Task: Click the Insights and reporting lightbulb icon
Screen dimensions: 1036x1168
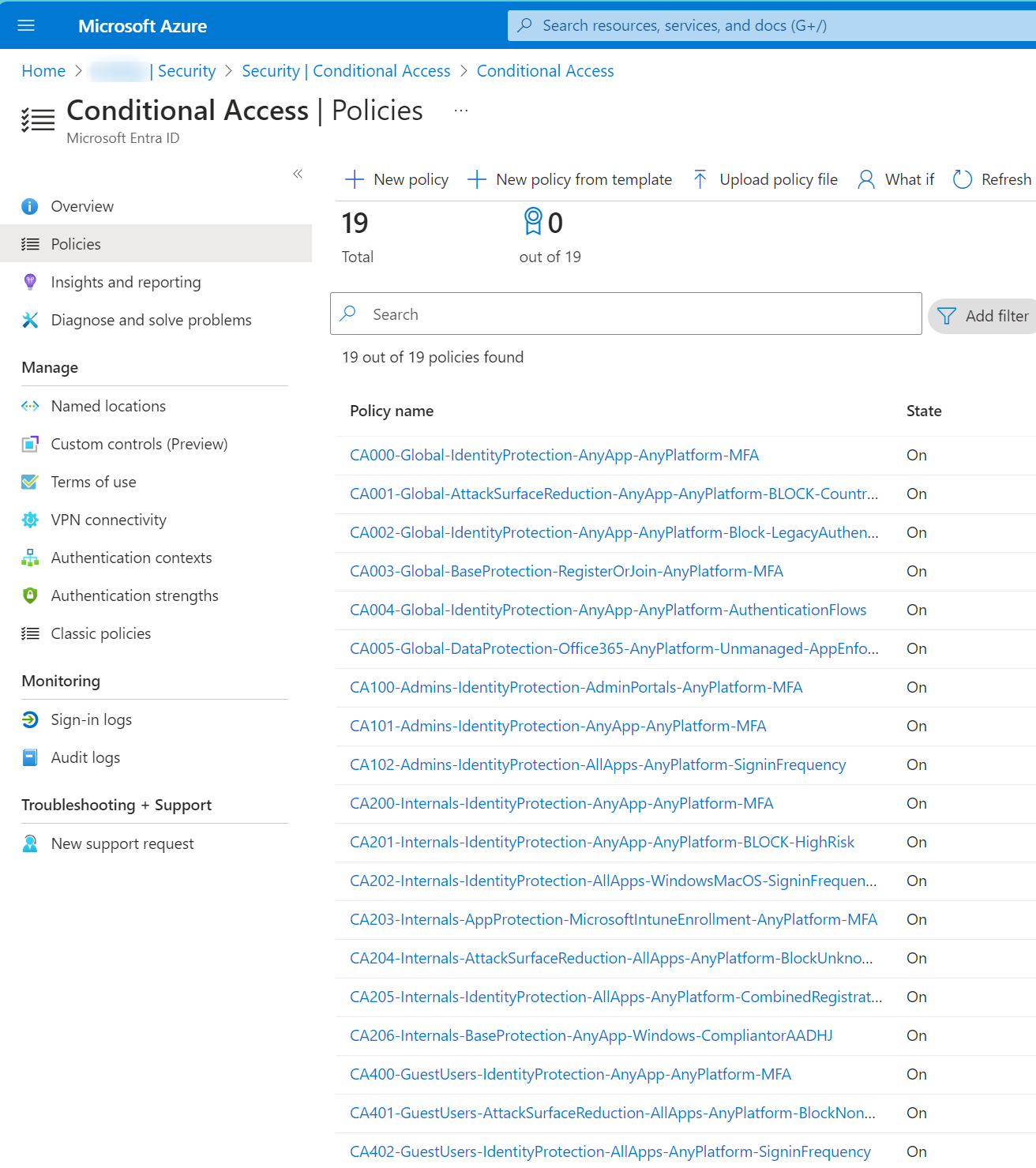Action: click(x=30, y=282)
